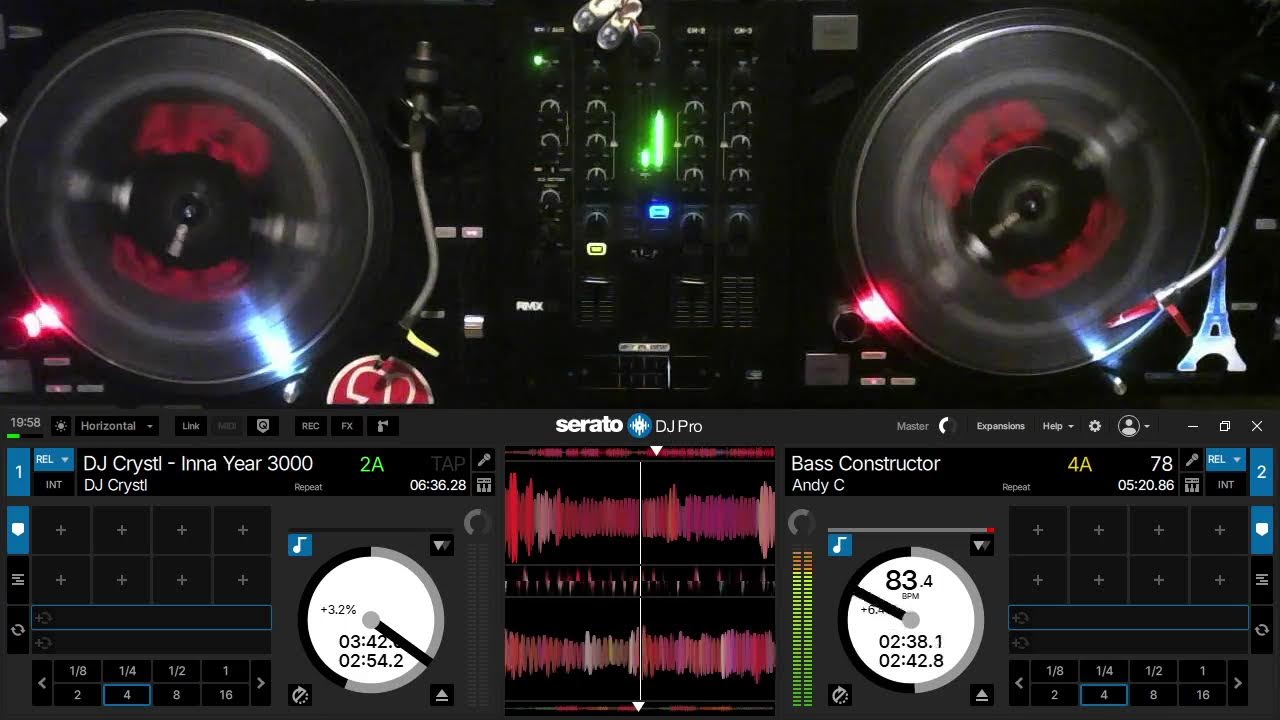Set 1/8 beat loop on deck 1
The width and height of the screenshot is (1280, 720).
(77, 671)
